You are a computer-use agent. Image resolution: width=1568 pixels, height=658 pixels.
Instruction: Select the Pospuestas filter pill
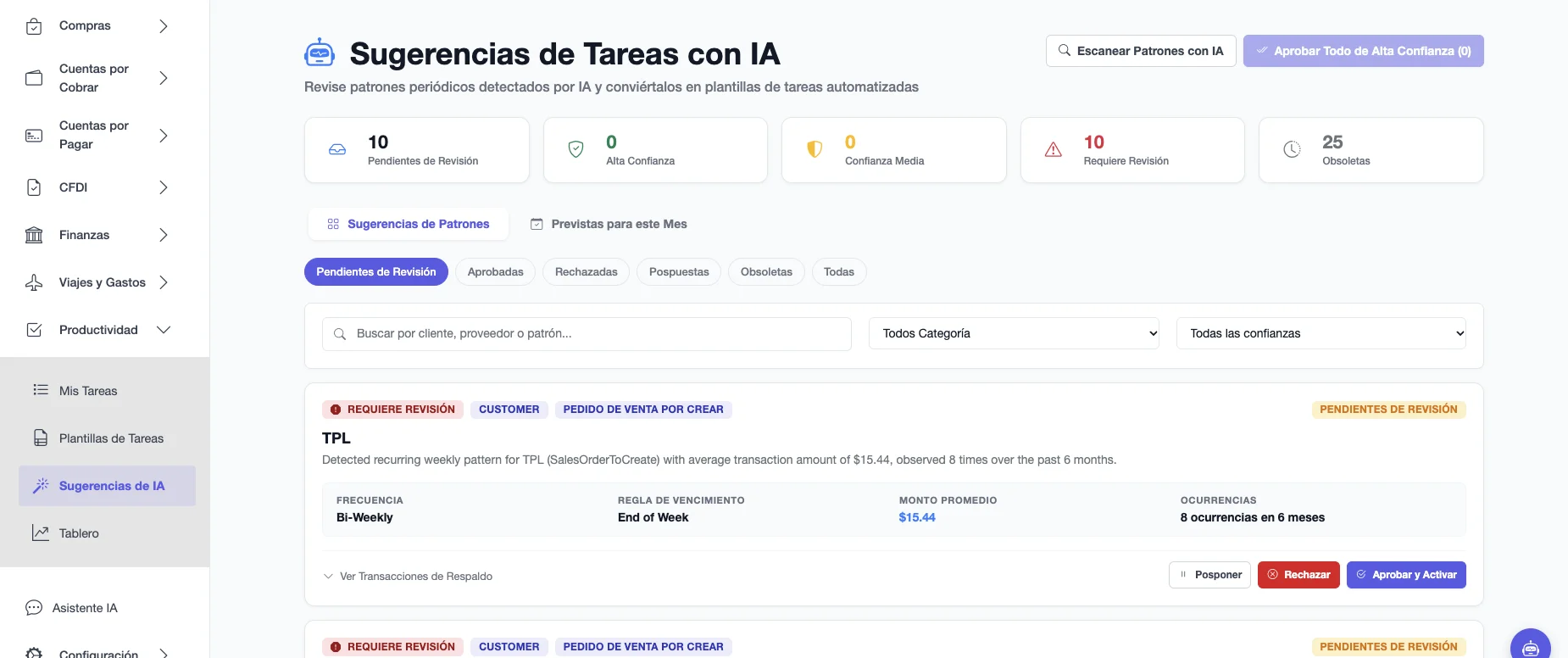click(679, 272)
